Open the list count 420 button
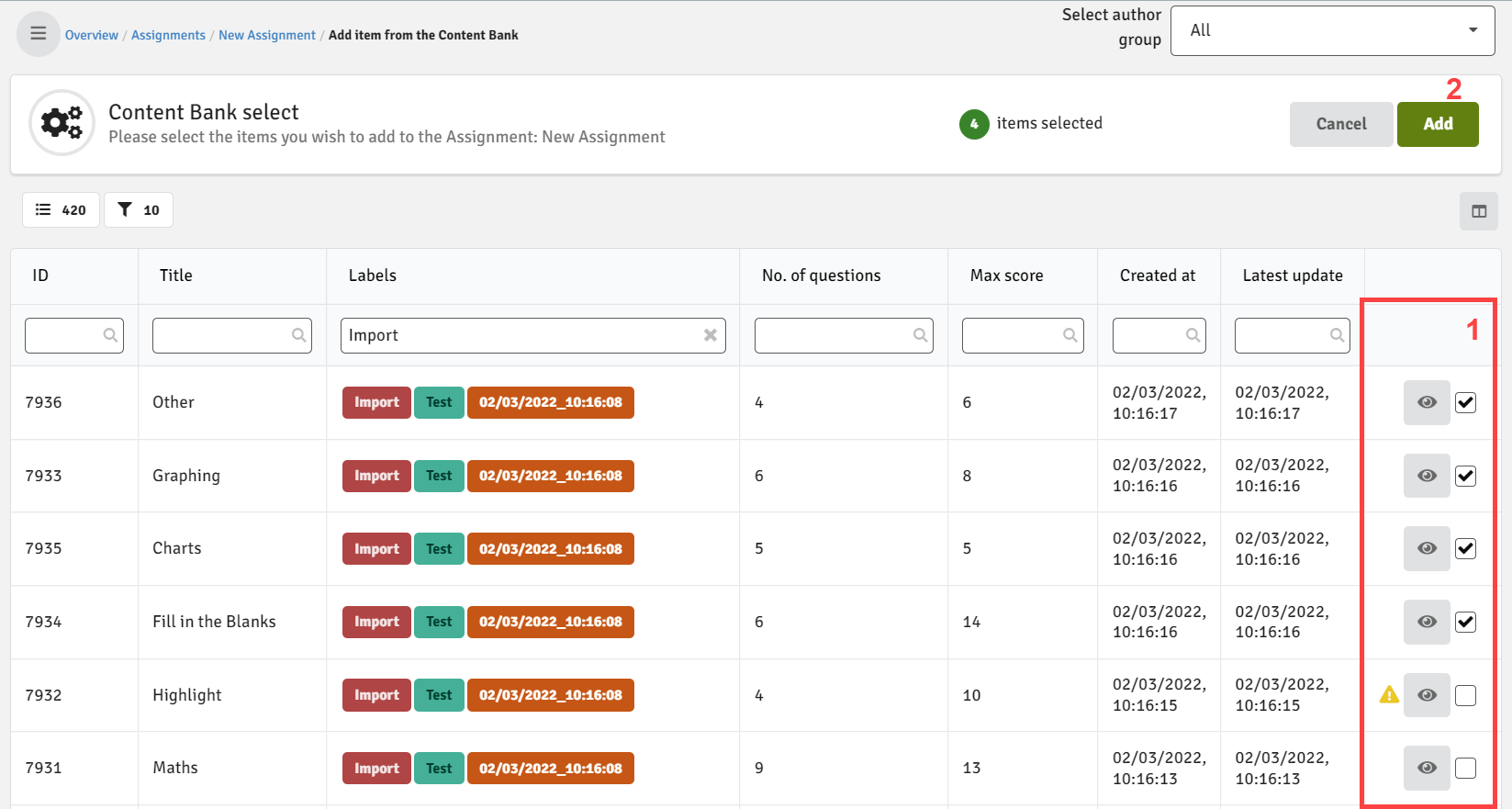The width and height of the screenshot is (1512, 809). (x=61, y=209)
